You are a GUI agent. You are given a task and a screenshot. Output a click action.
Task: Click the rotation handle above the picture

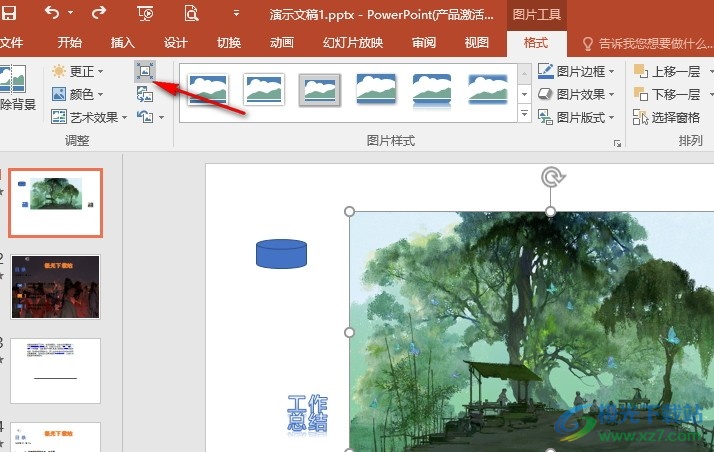click(552, 177)
